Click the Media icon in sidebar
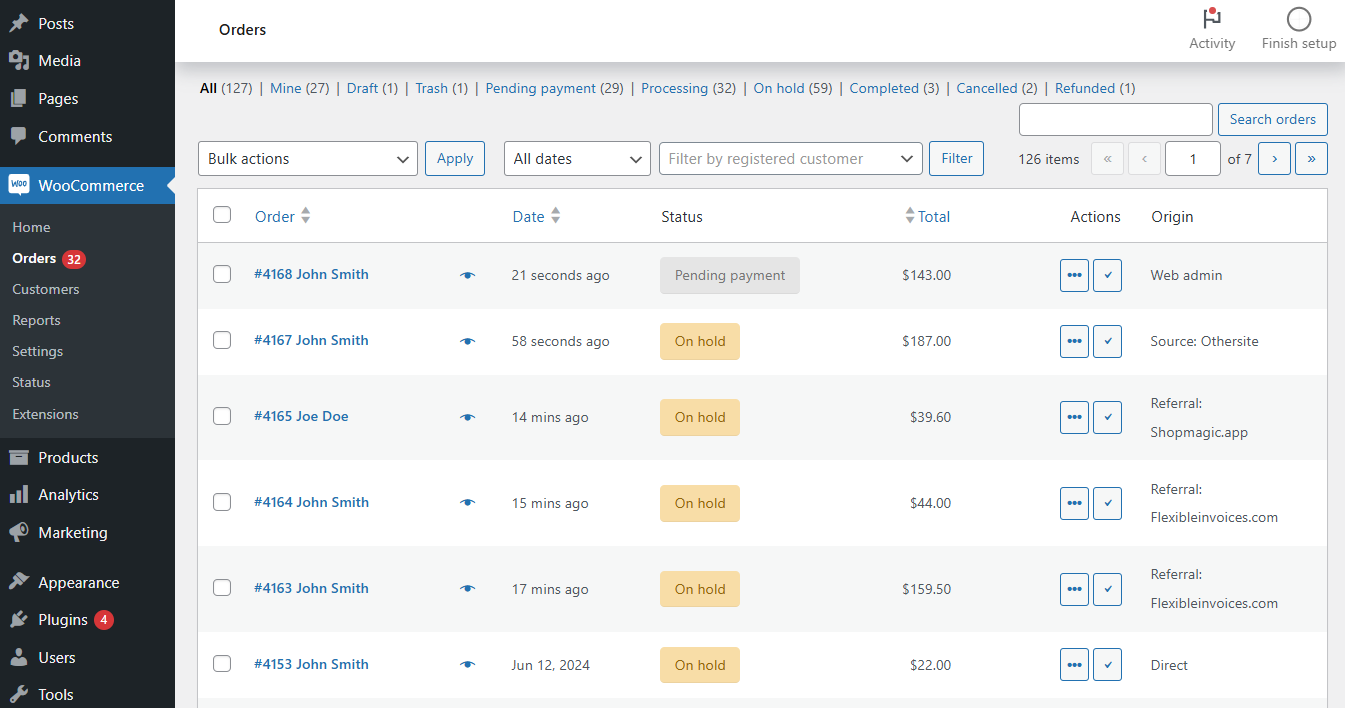This screenshot has height=708, width=1345. (18, 61)
